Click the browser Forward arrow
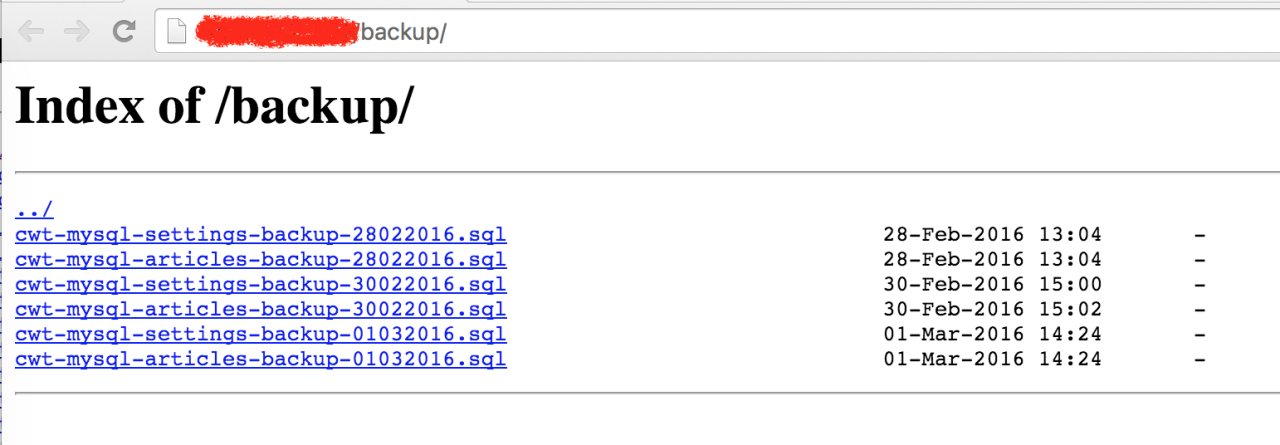 coord(77,32)
